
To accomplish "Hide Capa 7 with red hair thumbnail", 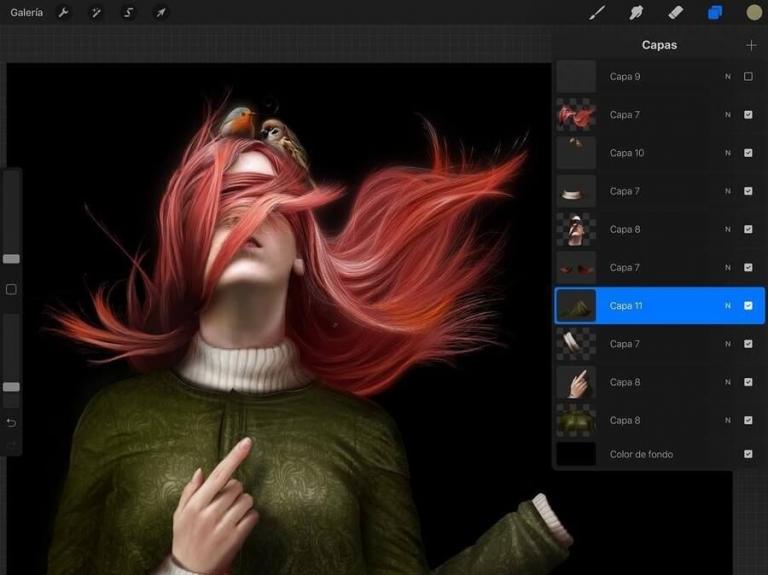I will 748,115.
